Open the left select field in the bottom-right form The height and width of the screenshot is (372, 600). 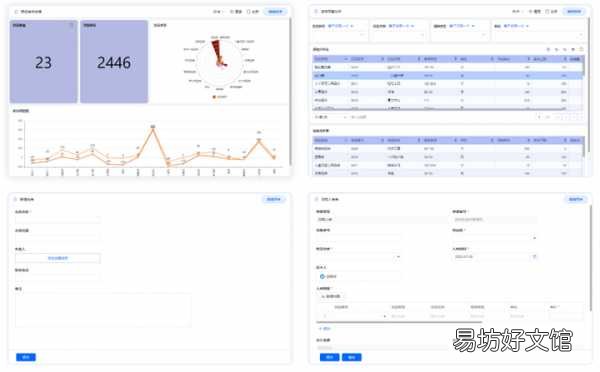[359, 257]
